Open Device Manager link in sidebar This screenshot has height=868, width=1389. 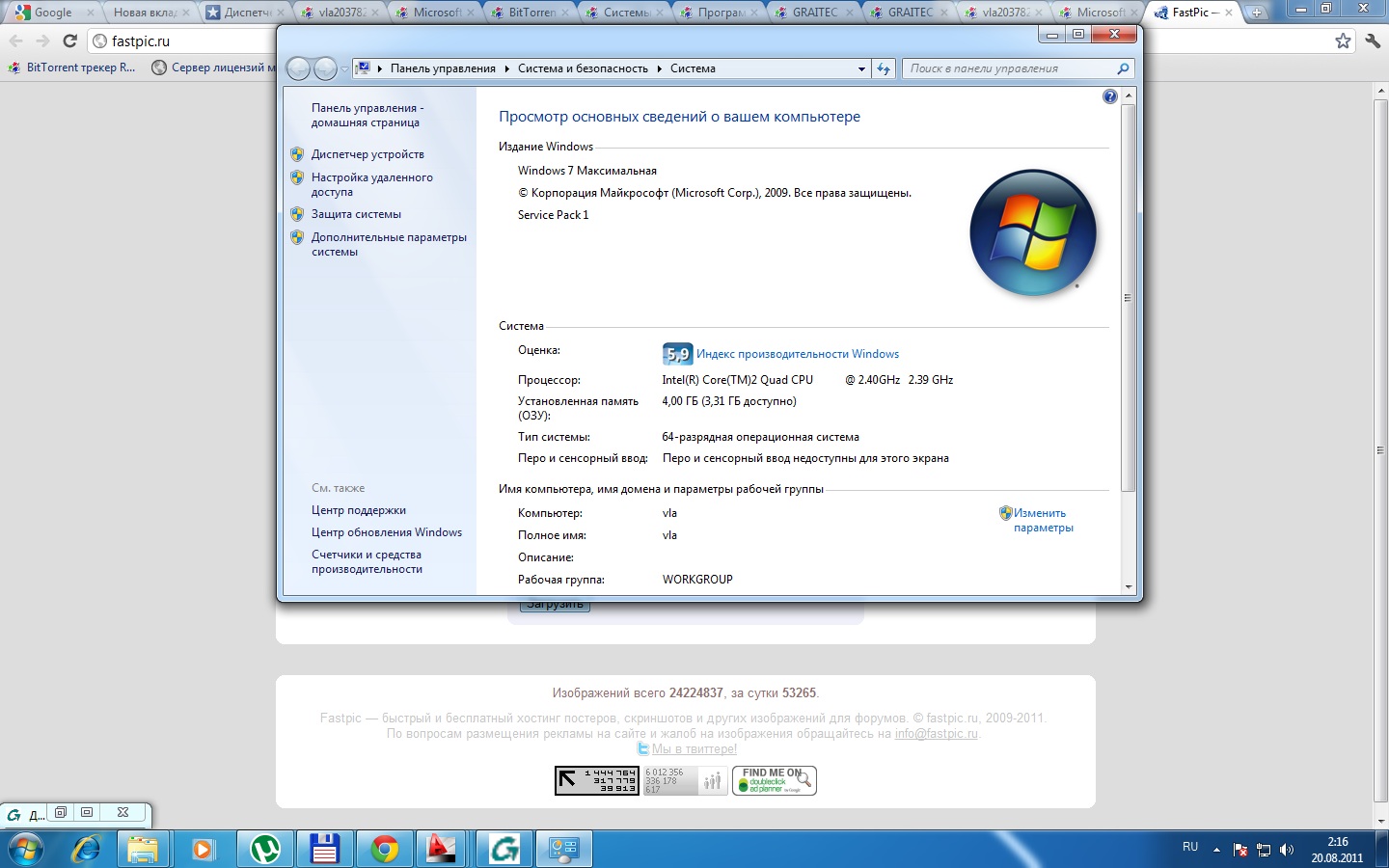pyautogui.click(x=368, y=154)
